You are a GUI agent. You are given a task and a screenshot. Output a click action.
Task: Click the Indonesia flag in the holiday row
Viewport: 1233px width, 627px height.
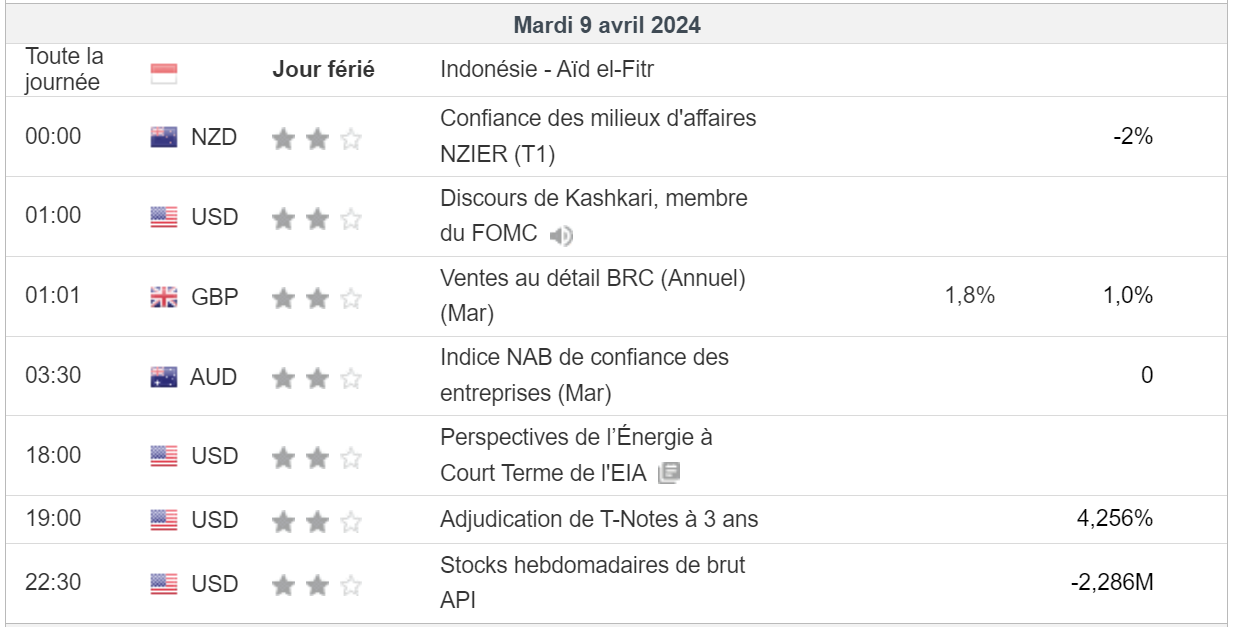[164, 72]
